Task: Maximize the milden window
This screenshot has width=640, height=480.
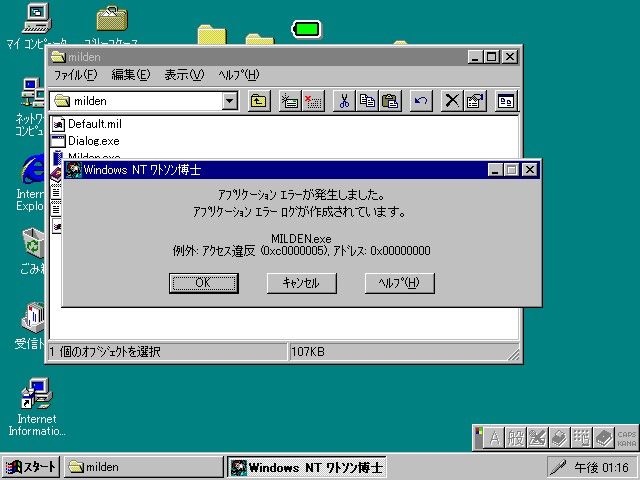Action: coord(492,56)
